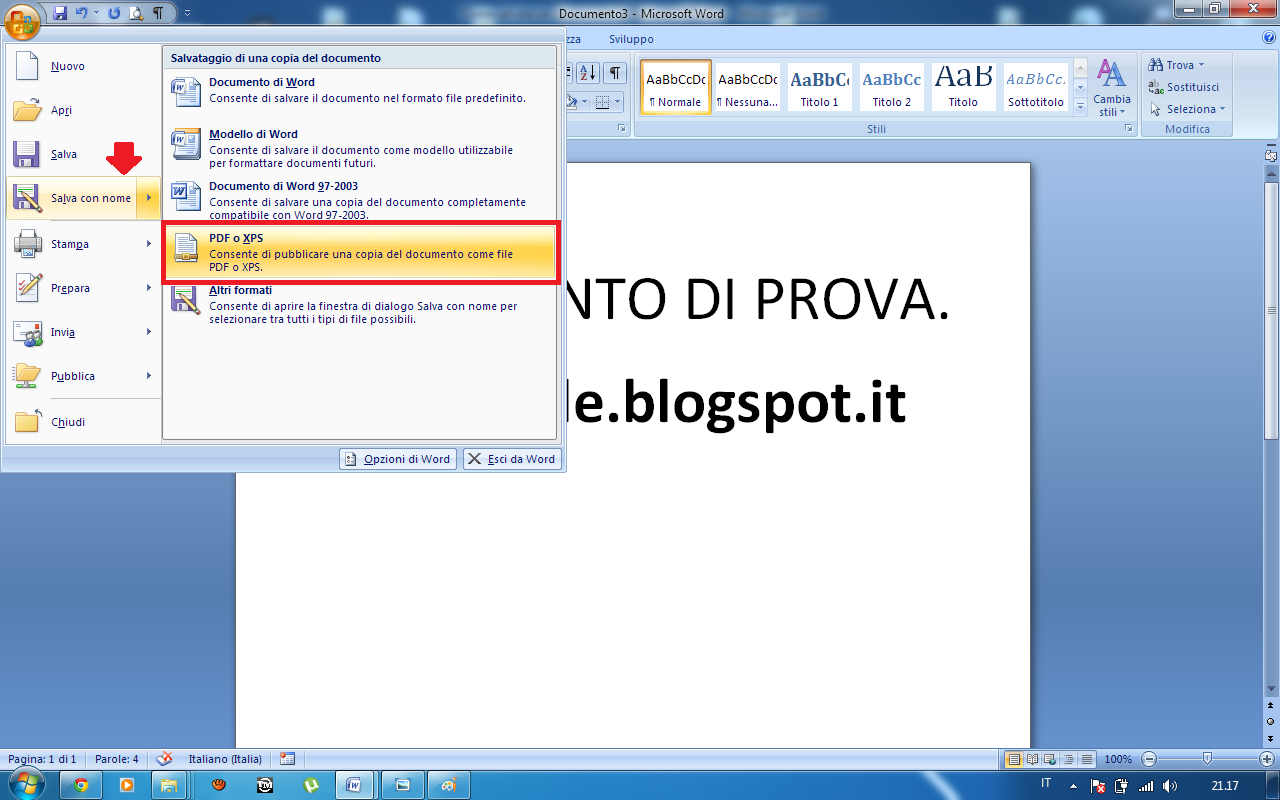Image resolution: width=1280 pixels, height=800 pixels.
Task: Click the Redo/Repeat icon
Action: [113, 14]
